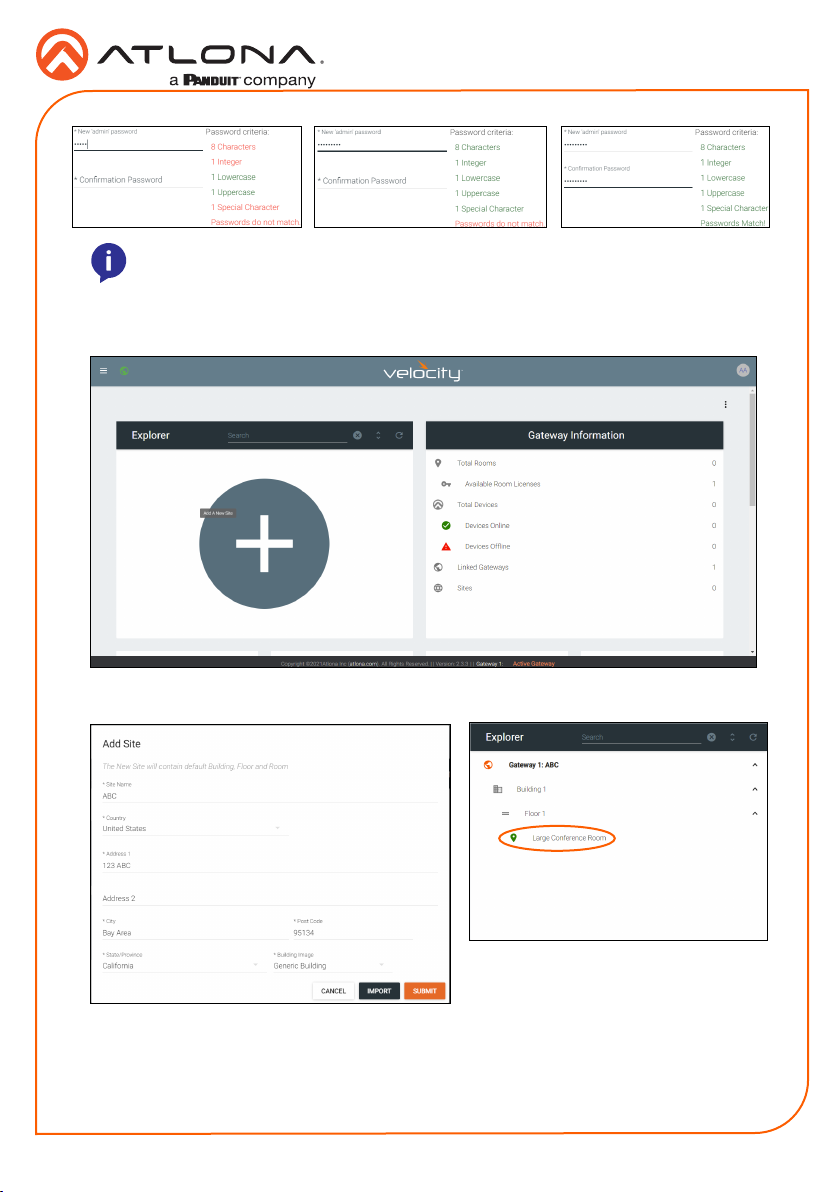Click the green Passwords Match! message
Screen dimensions: 840x1192
click(733, 223)
